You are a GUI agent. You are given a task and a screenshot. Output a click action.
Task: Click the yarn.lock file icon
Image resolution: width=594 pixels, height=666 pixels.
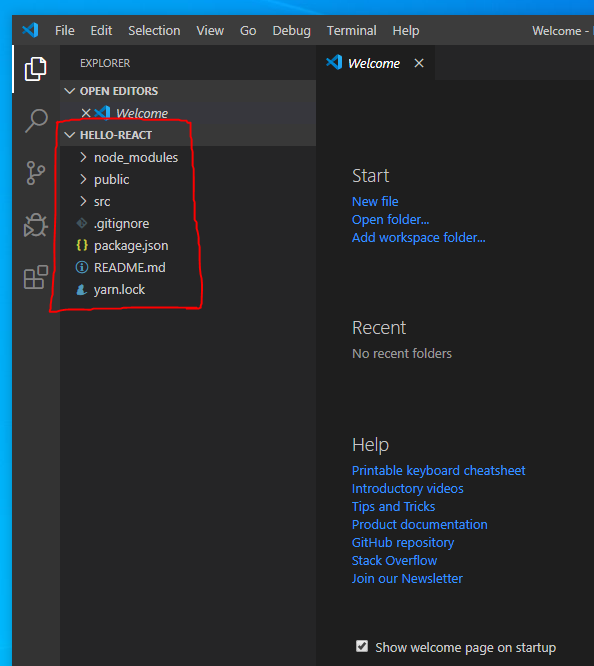[82, 290]
